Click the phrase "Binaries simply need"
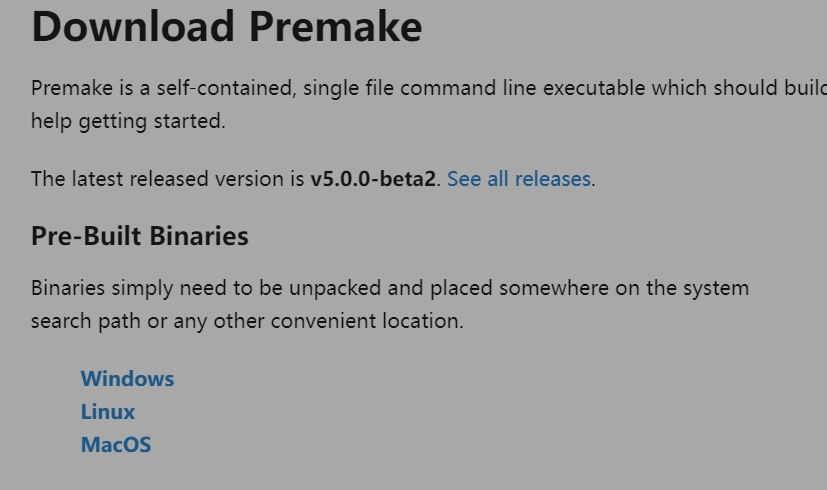This screenshot has width=827, height=490. pos(129,289)
